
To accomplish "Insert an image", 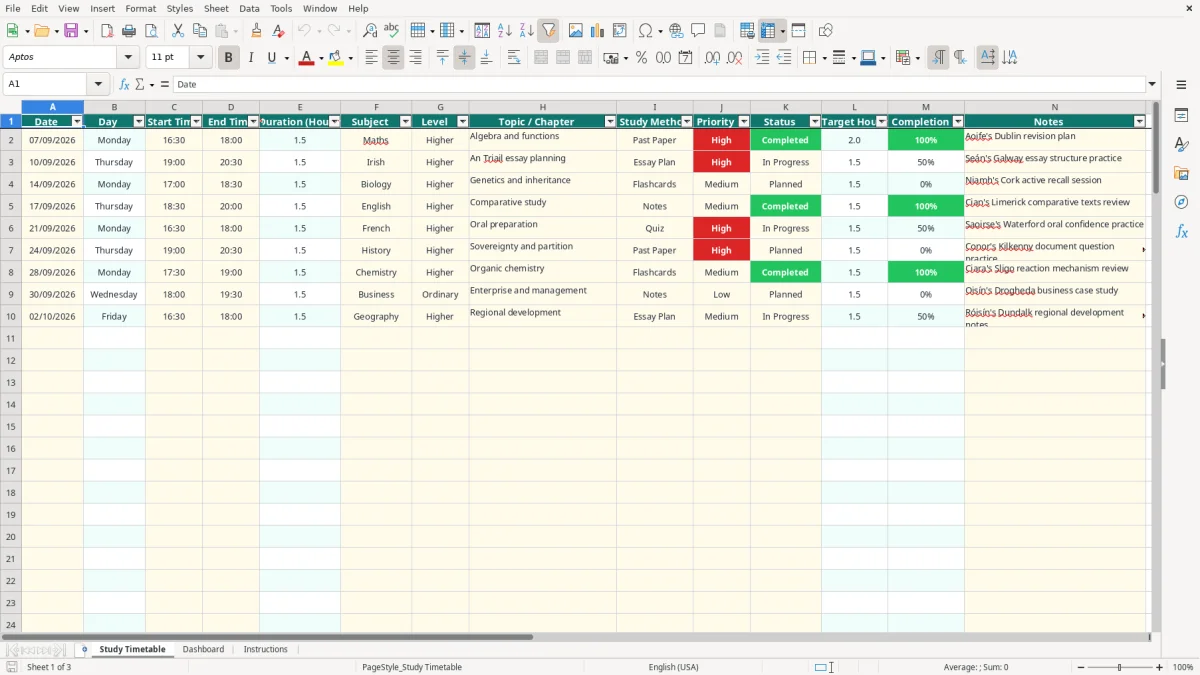I will pyautogui.click(x=575, y=31).
